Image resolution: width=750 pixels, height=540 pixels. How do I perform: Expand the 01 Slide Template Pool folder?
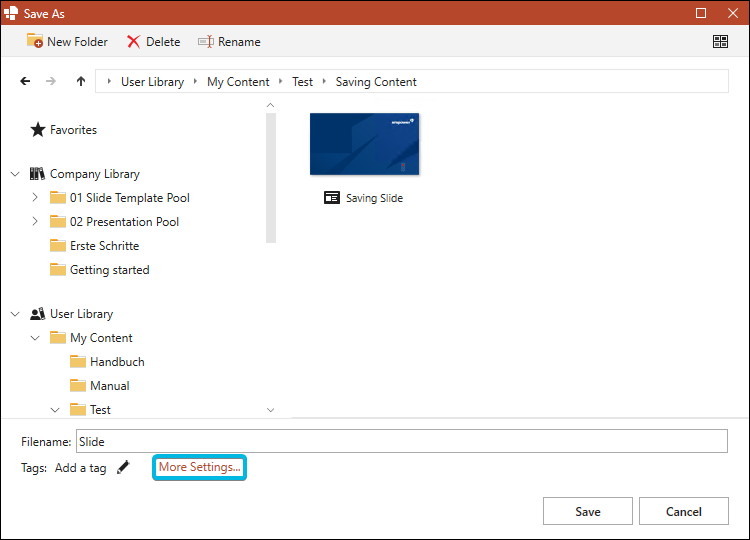point(35,197)
